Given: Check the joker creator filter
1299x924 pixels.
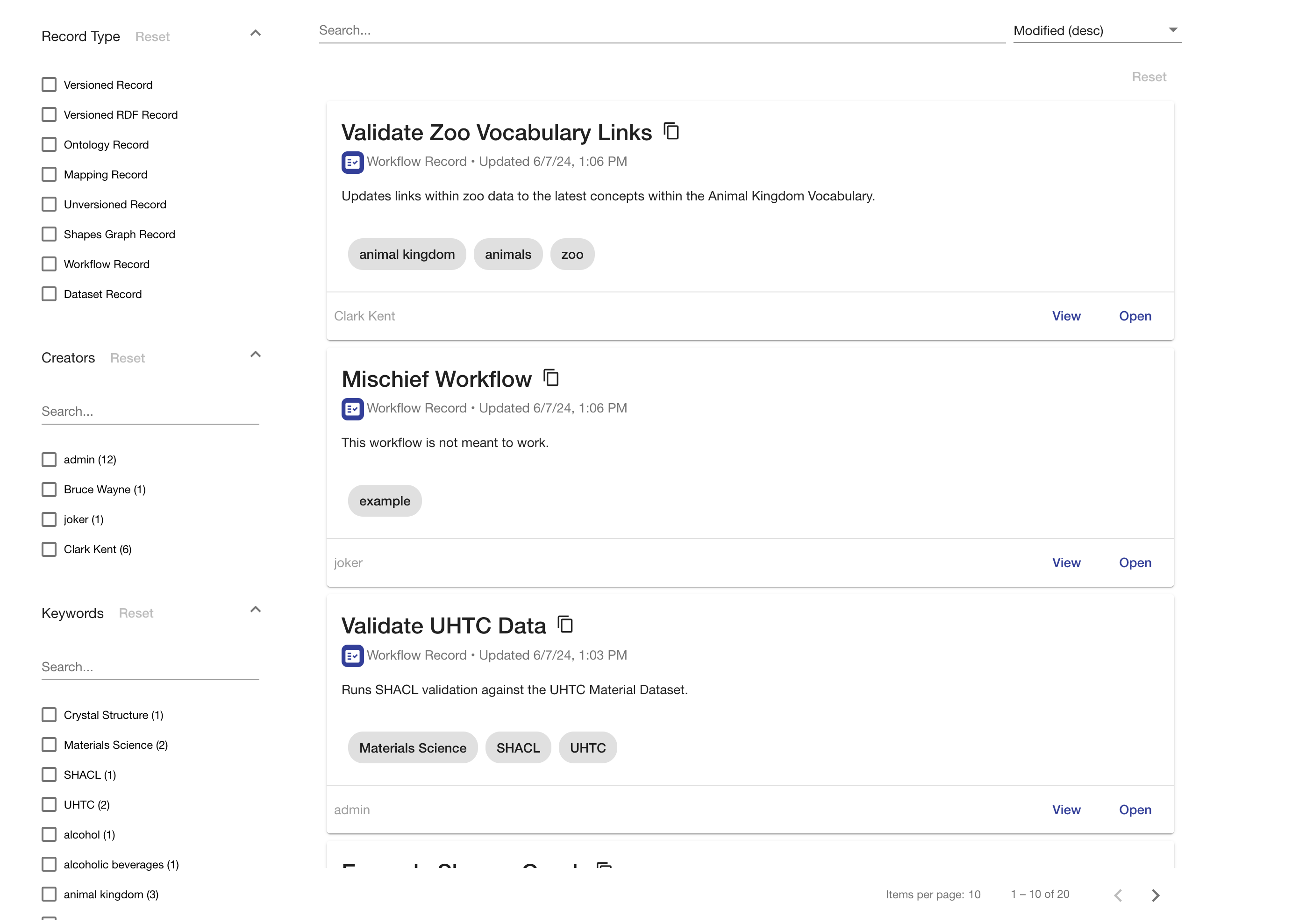Looking at the screenshot, I should (49, 519).
